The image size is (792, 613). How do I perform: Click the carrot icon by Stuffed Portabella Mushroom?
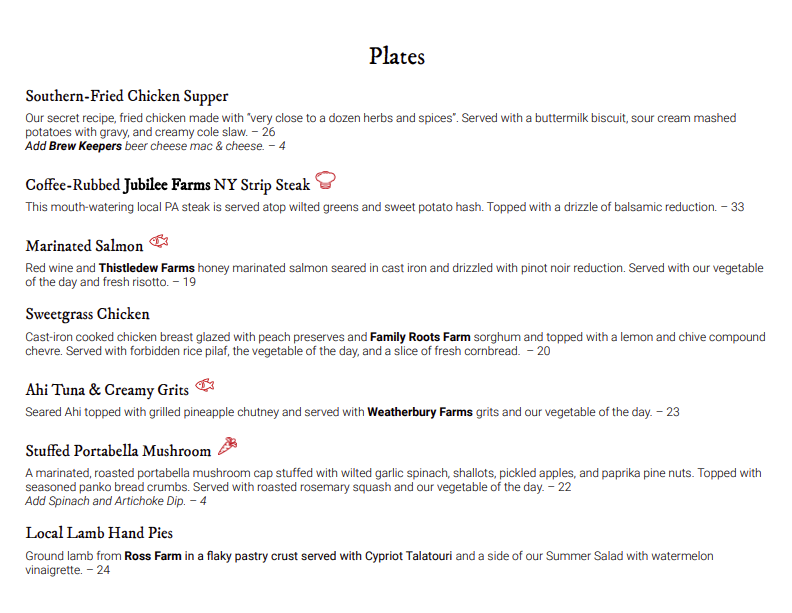pos(228,445)
